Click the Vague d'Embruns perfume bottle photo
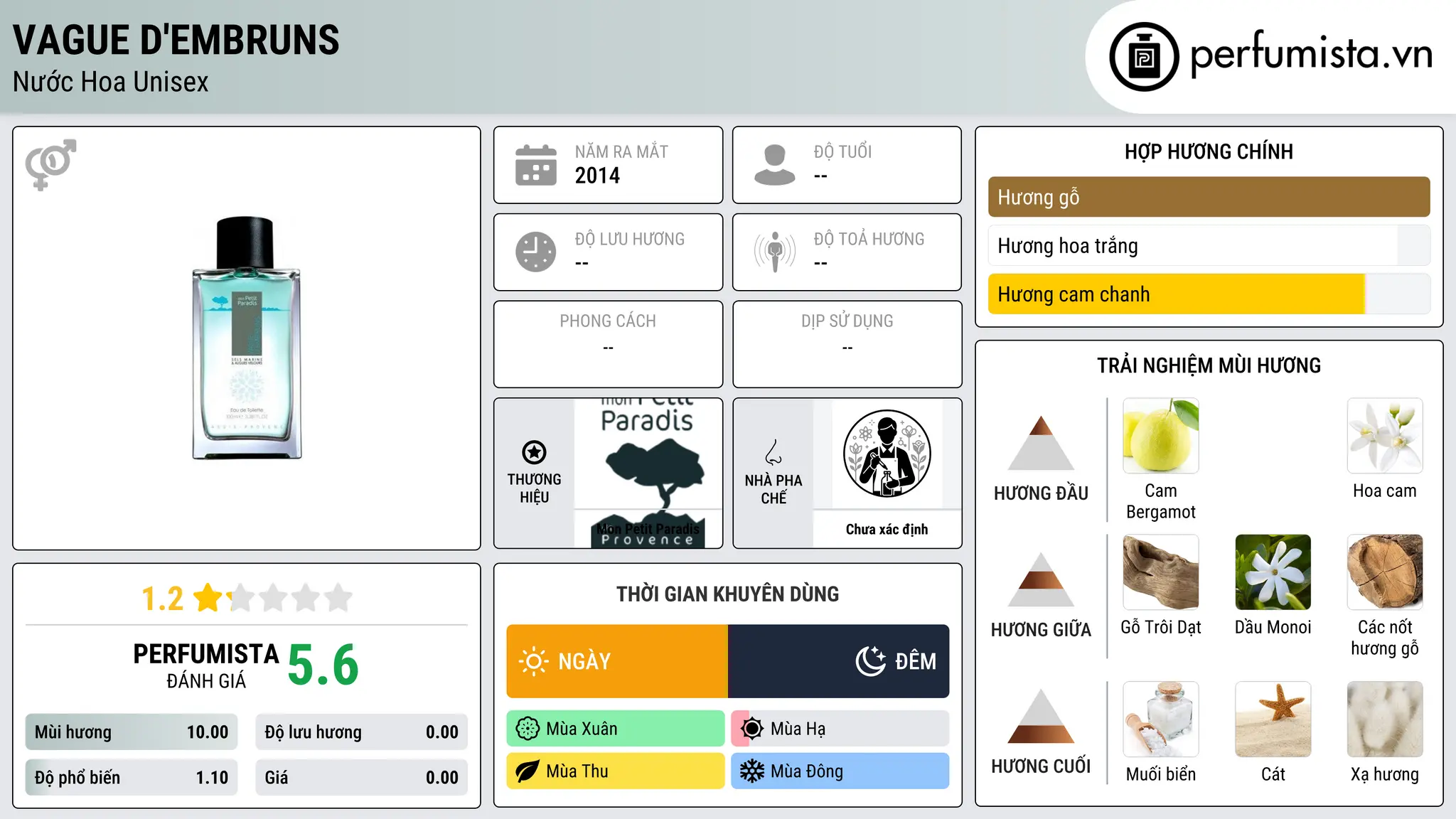 247,338
